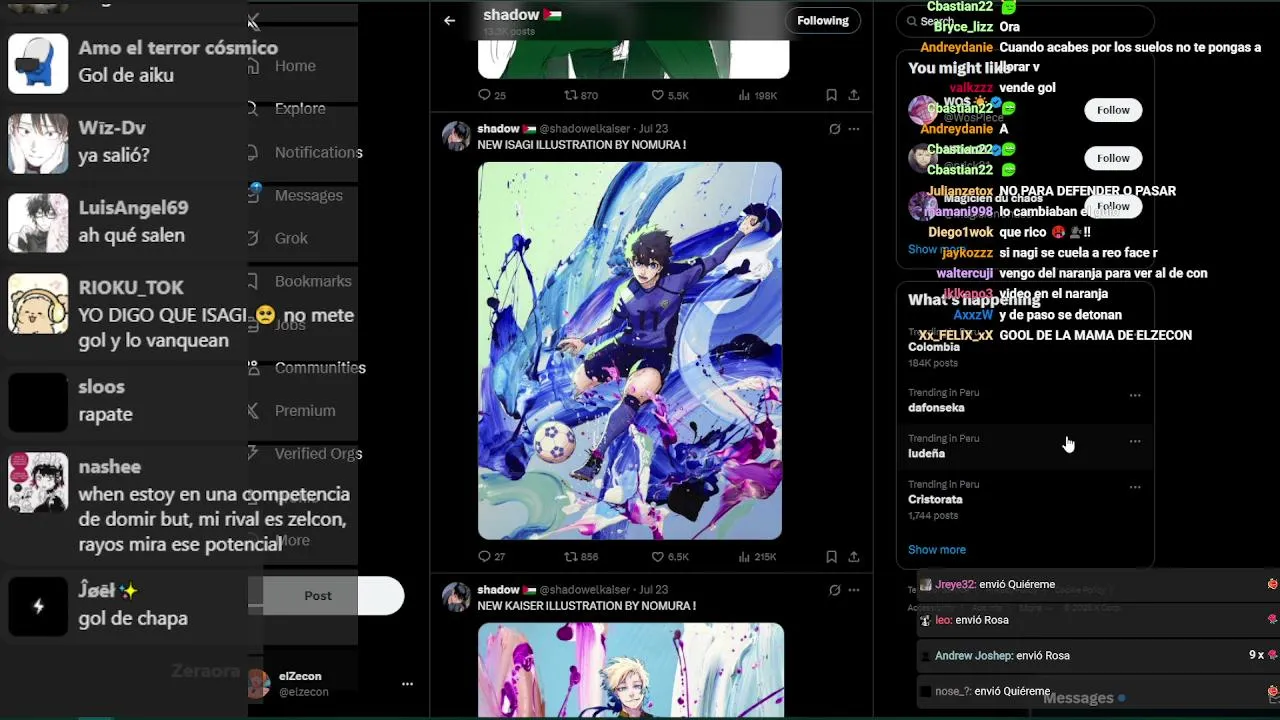Open the Isagi illustration image

(630, 350)
